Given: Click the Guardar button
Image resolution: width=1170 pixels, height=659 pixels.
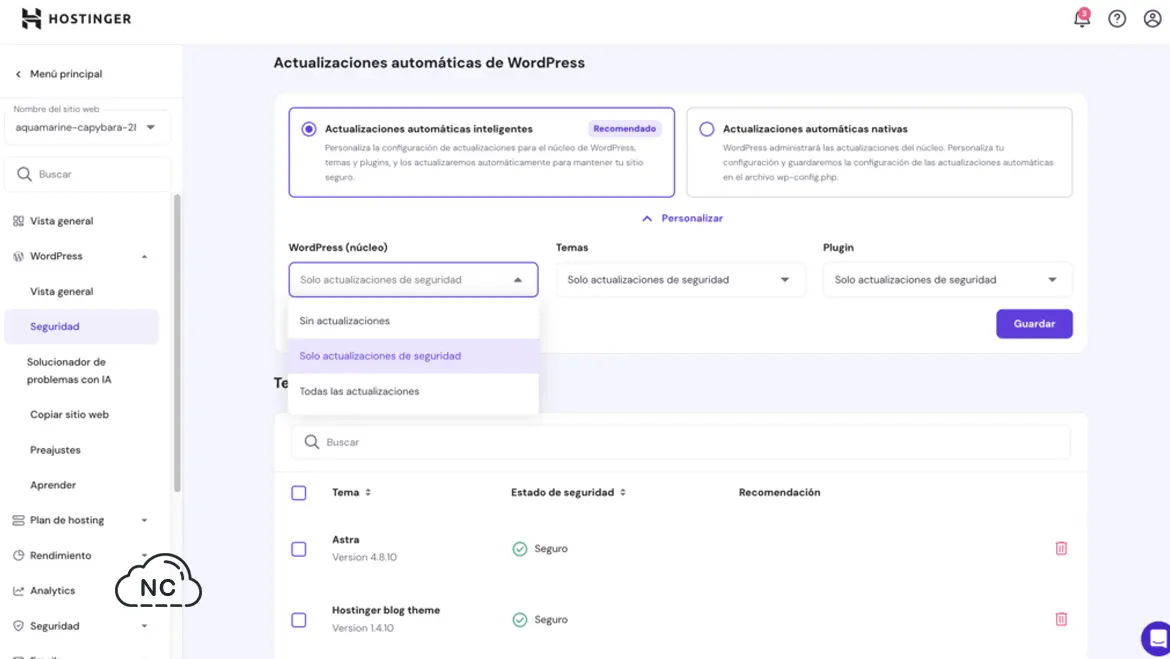Looking at the screenshot, I should (1034, 324).
